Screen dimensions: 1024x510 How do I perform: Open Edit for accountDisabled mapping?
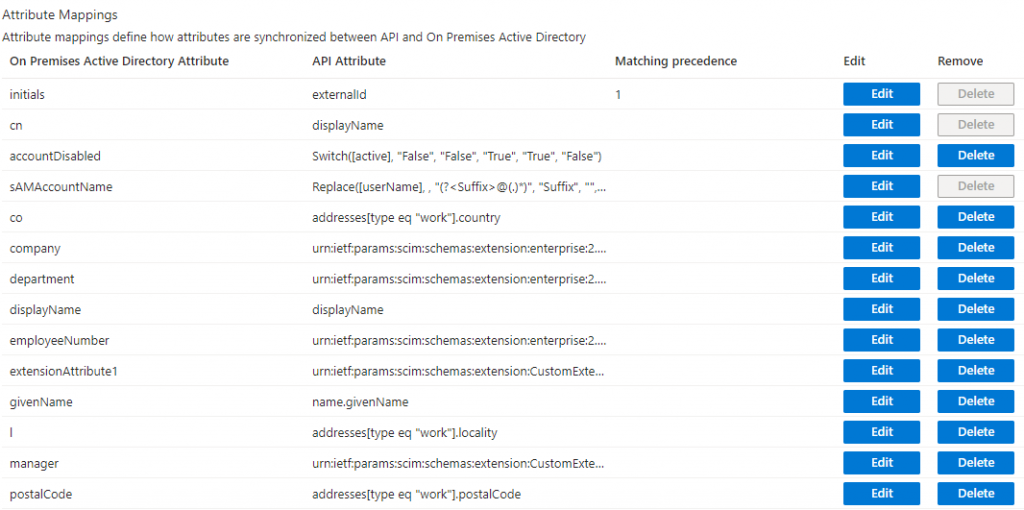[881, 156]
